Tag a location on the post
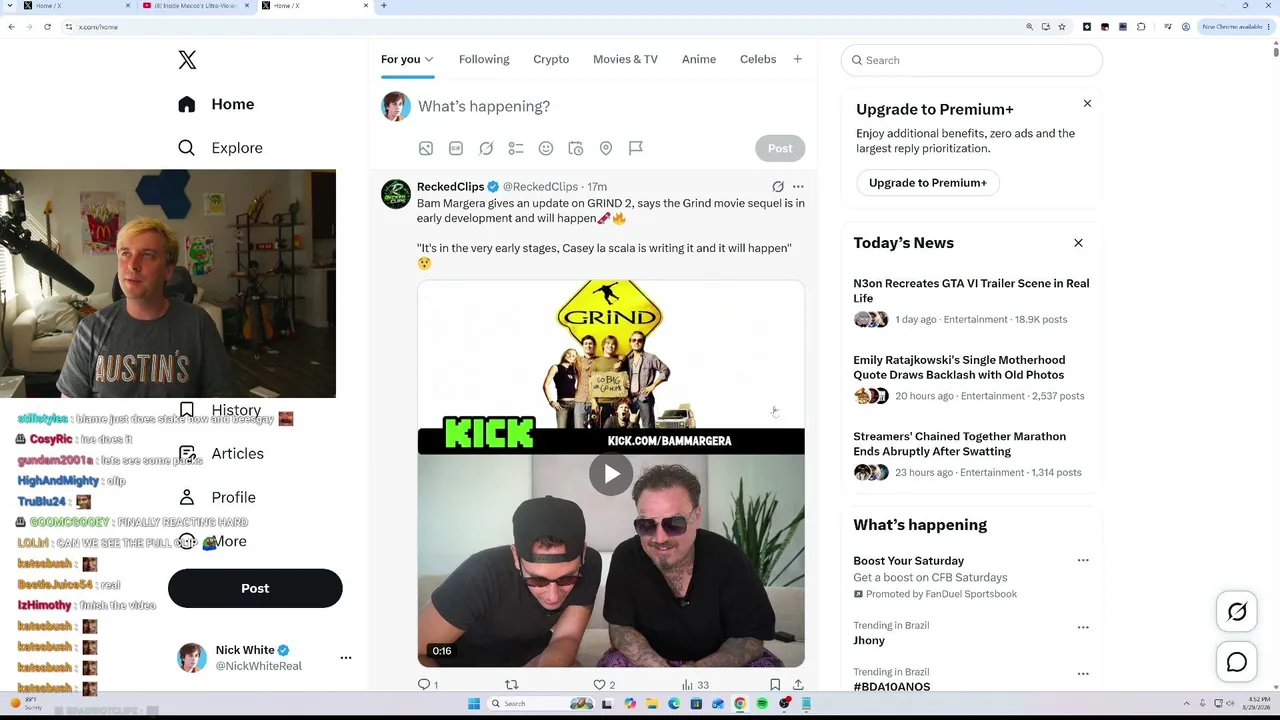 606,148
